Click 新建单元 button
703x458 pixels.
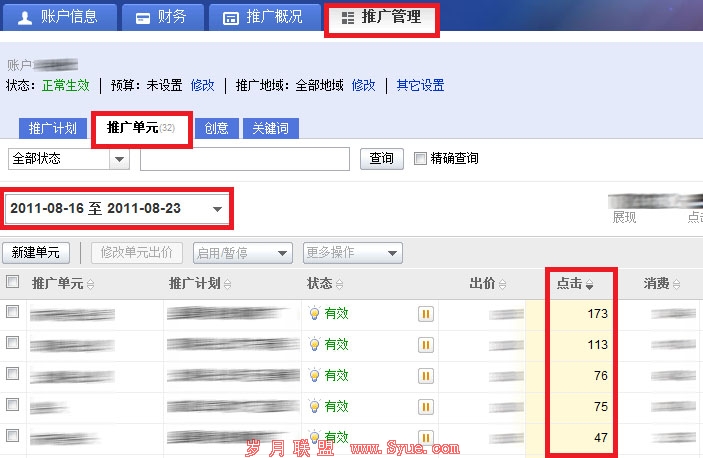[36, 252]
